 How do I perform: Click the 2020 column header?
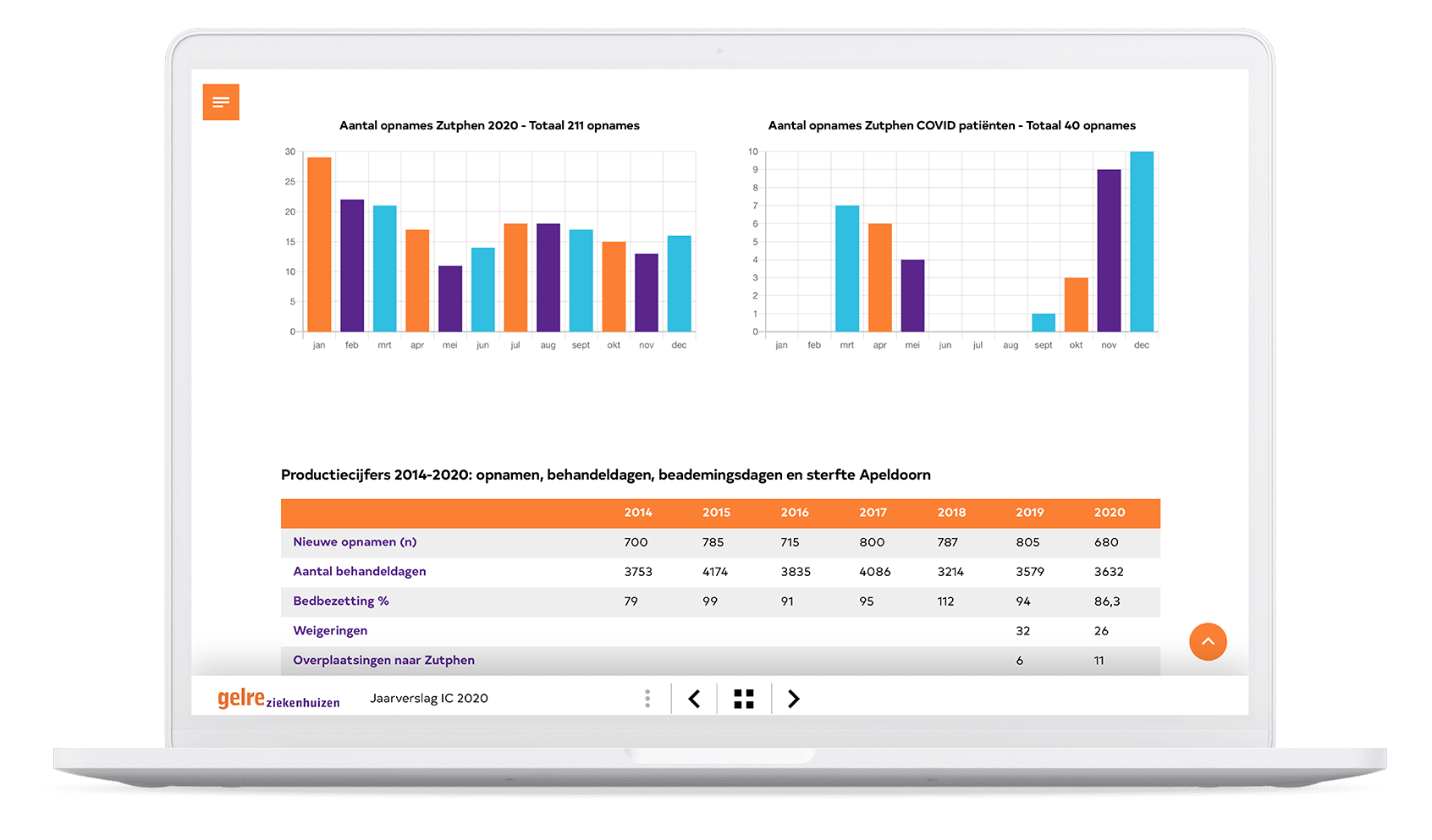pyautogui.click(x=1109, y=513)
